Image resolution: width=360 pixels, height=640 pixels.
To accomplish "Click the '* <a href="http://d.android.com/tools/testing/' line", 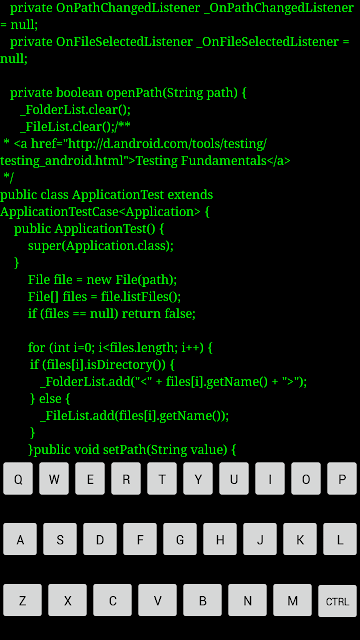I will click(x=135, y=144).
